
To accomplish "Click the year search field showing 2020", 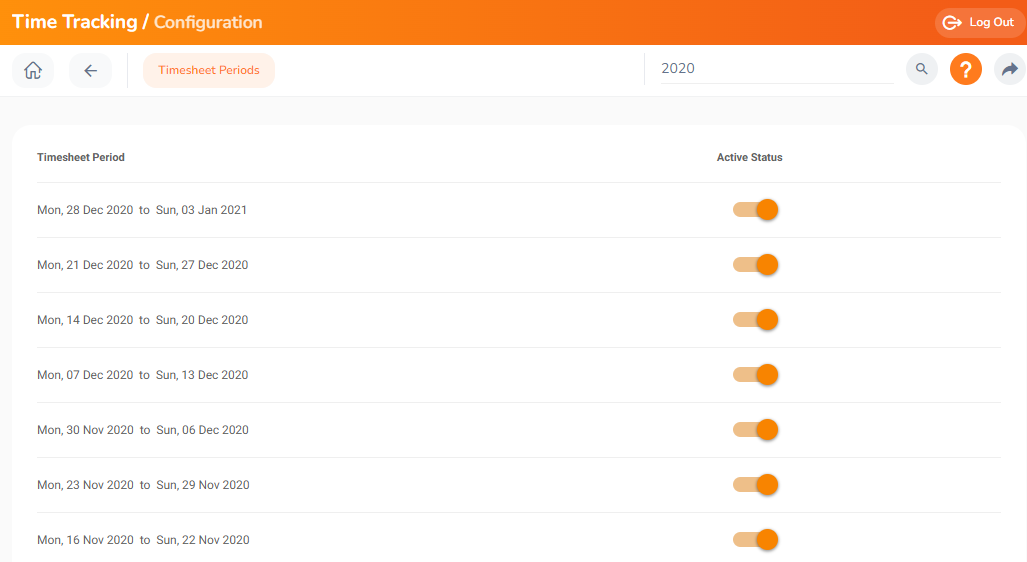I will (775, 69).
